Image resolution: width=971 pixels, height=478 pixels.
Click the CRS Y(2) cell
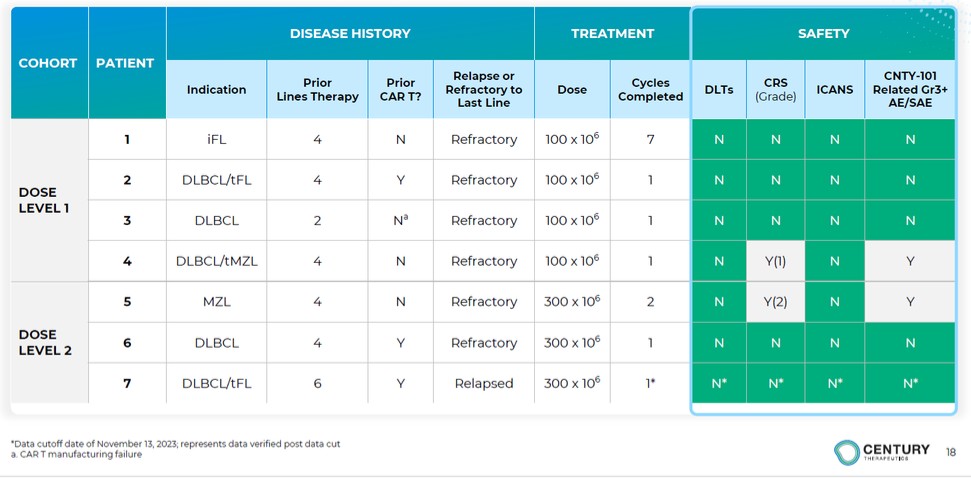click(x=775, y=302)
